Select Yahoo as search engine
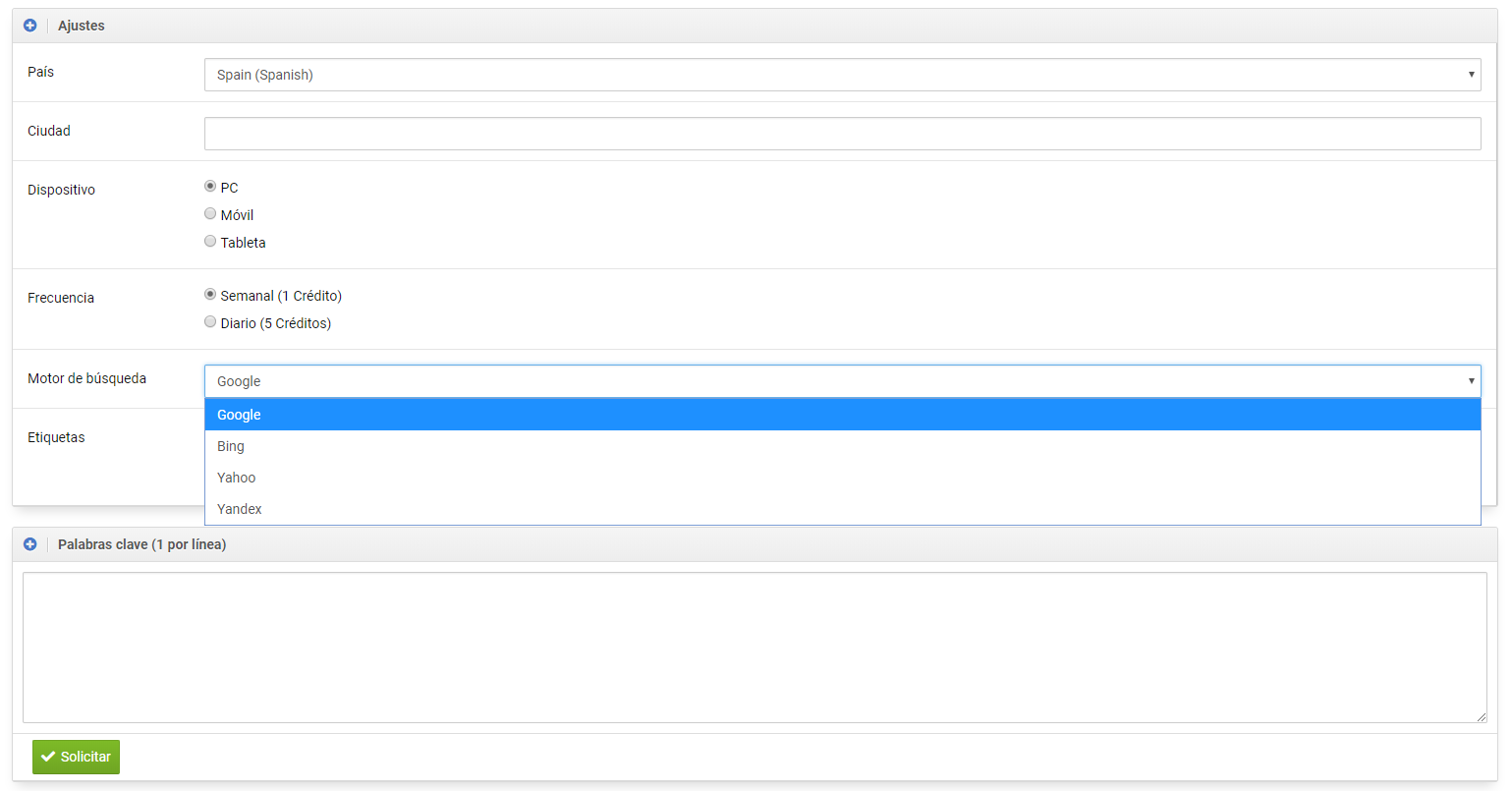 pos(842,478)
